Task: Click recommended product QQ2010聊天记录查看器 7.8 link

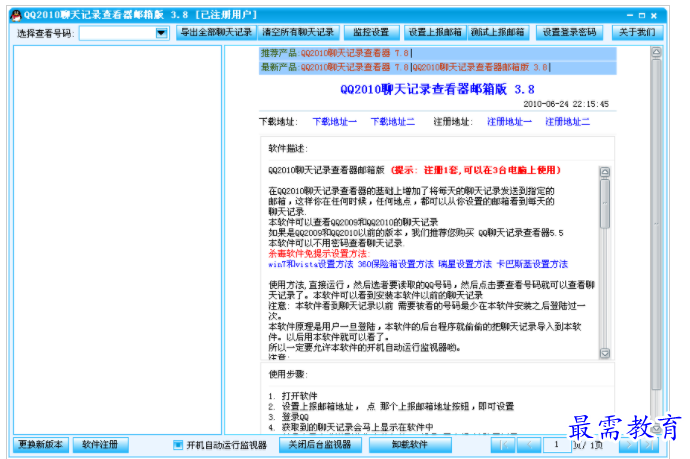Action: click(x=355, y=53)
